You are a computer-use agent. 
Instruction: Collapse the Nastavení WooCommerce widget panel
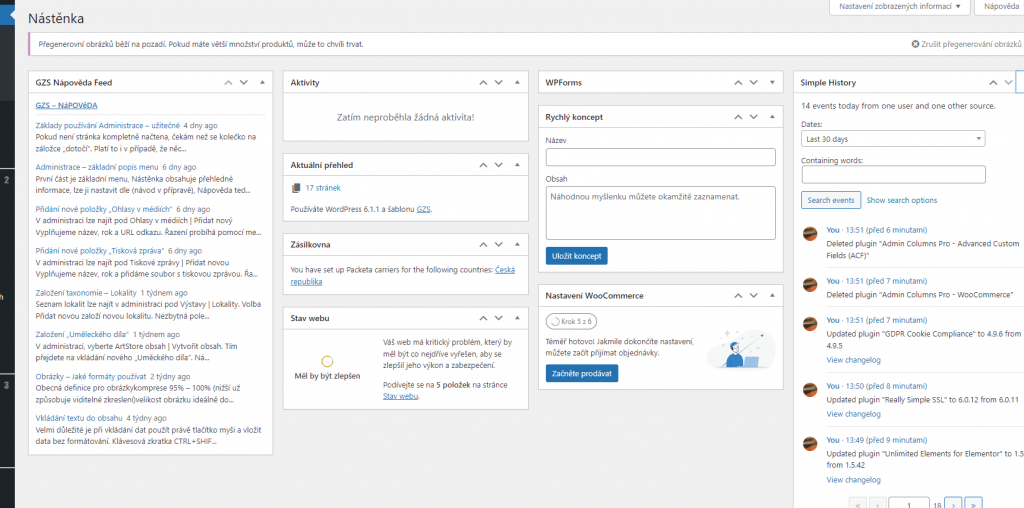pos(772,296)
